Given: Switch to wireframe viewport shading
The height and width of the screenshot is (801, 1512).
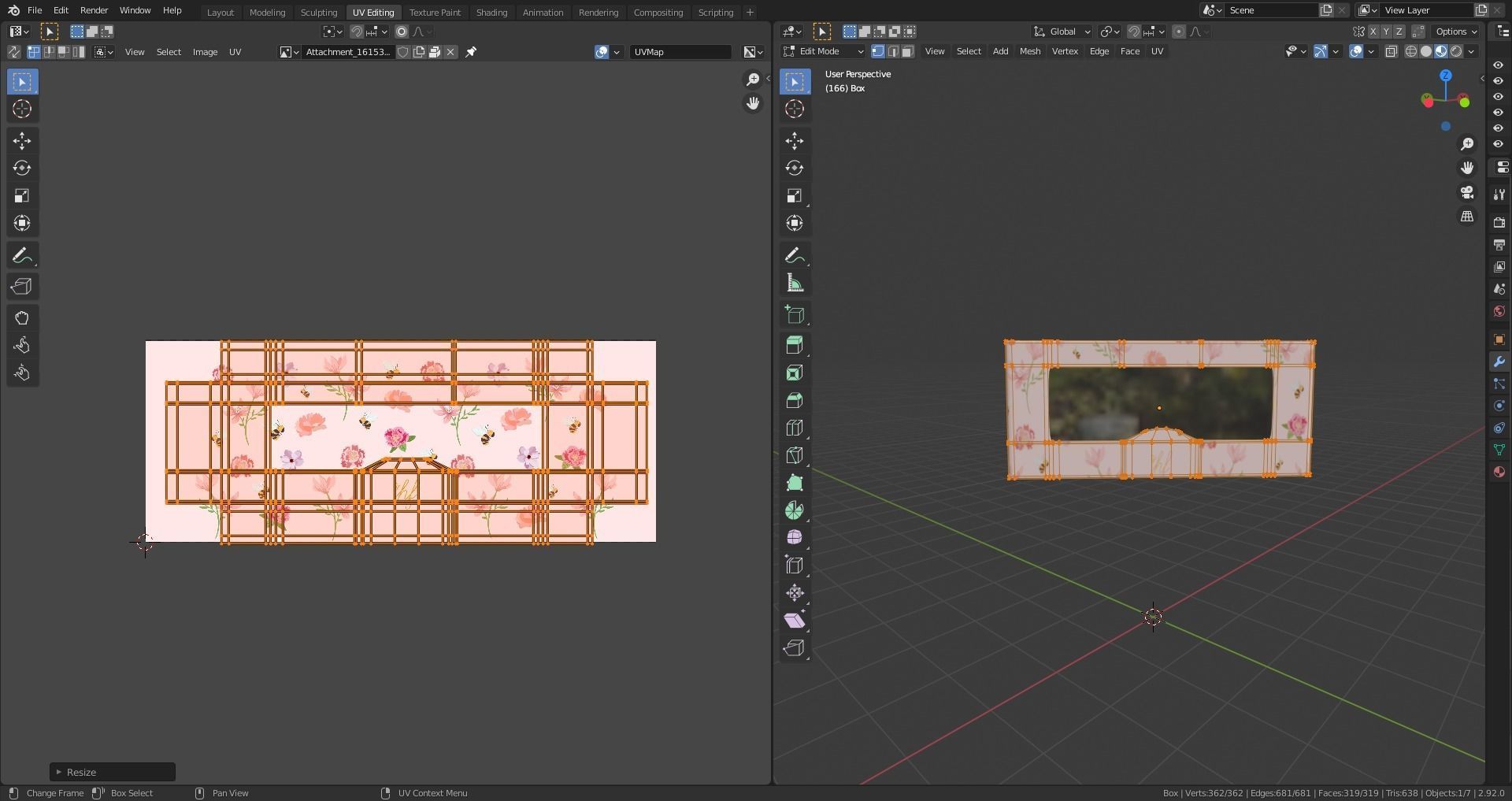Looking at the screenshot, I should pos(1411,51).
